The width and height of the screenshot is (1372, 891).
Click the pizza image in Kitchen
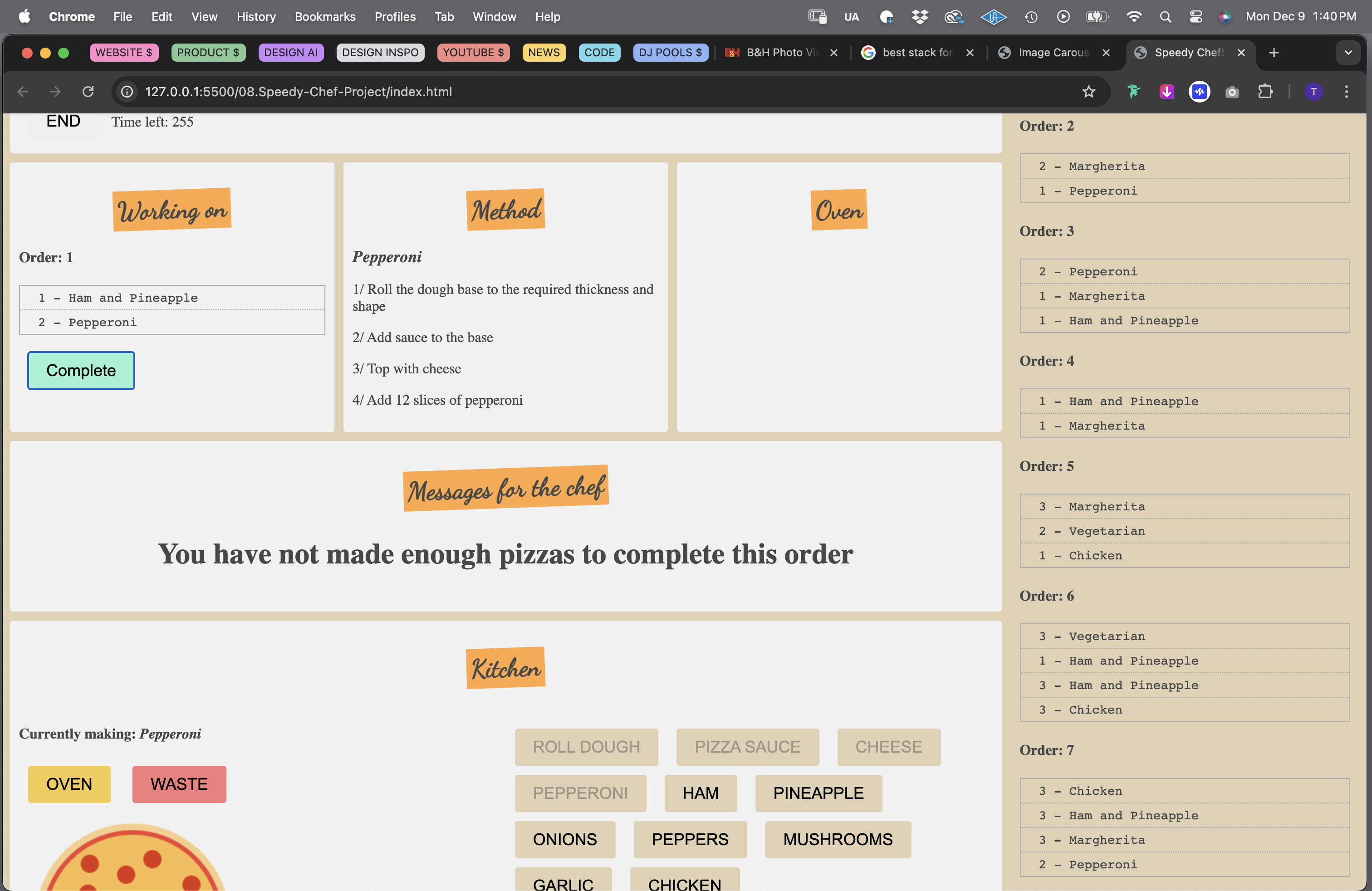tap(132, 857)
